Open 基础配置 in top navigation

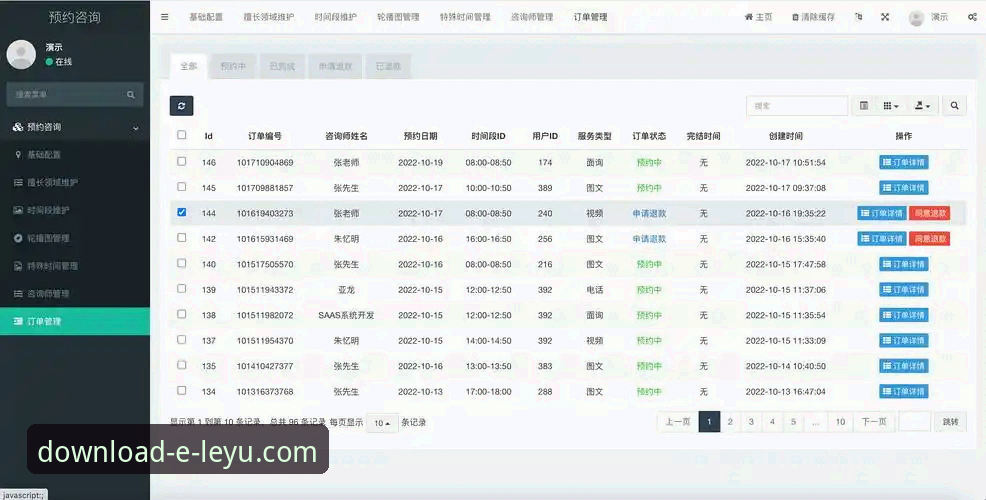click(x=206, y=17)
